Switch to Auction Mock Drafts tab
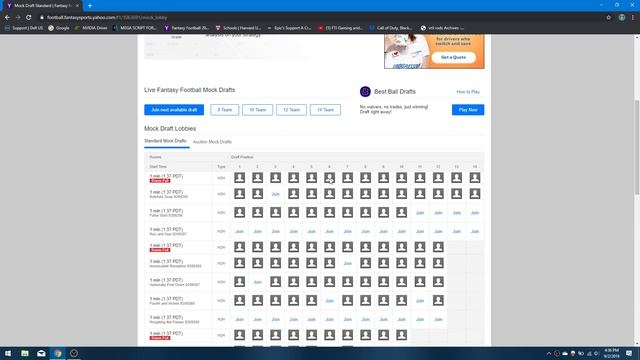Viewport: 640px width, 360px height. (212, 142)
